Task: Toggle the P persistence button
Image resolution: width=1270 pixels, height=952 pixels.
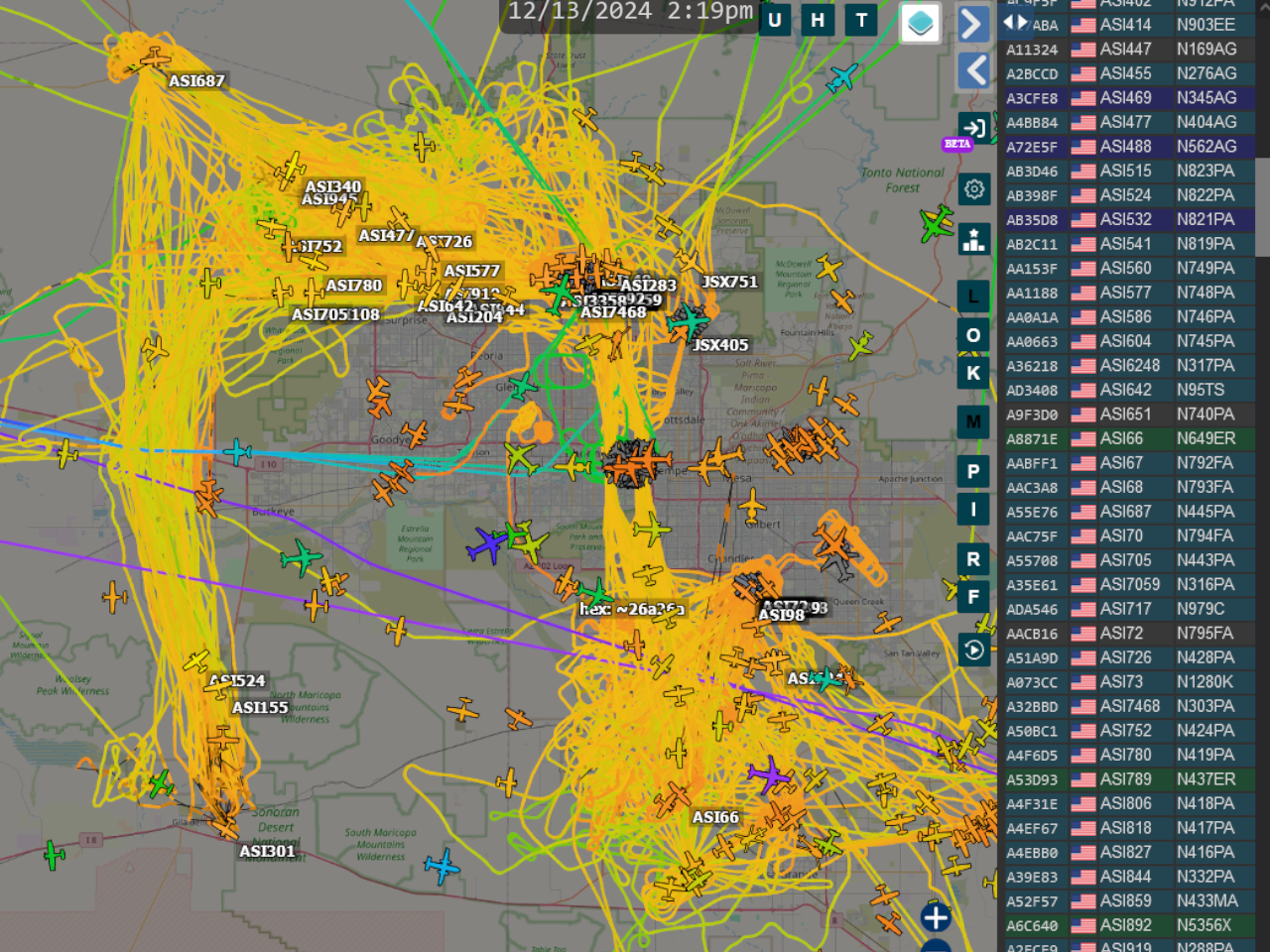Action: click(973, 472)
